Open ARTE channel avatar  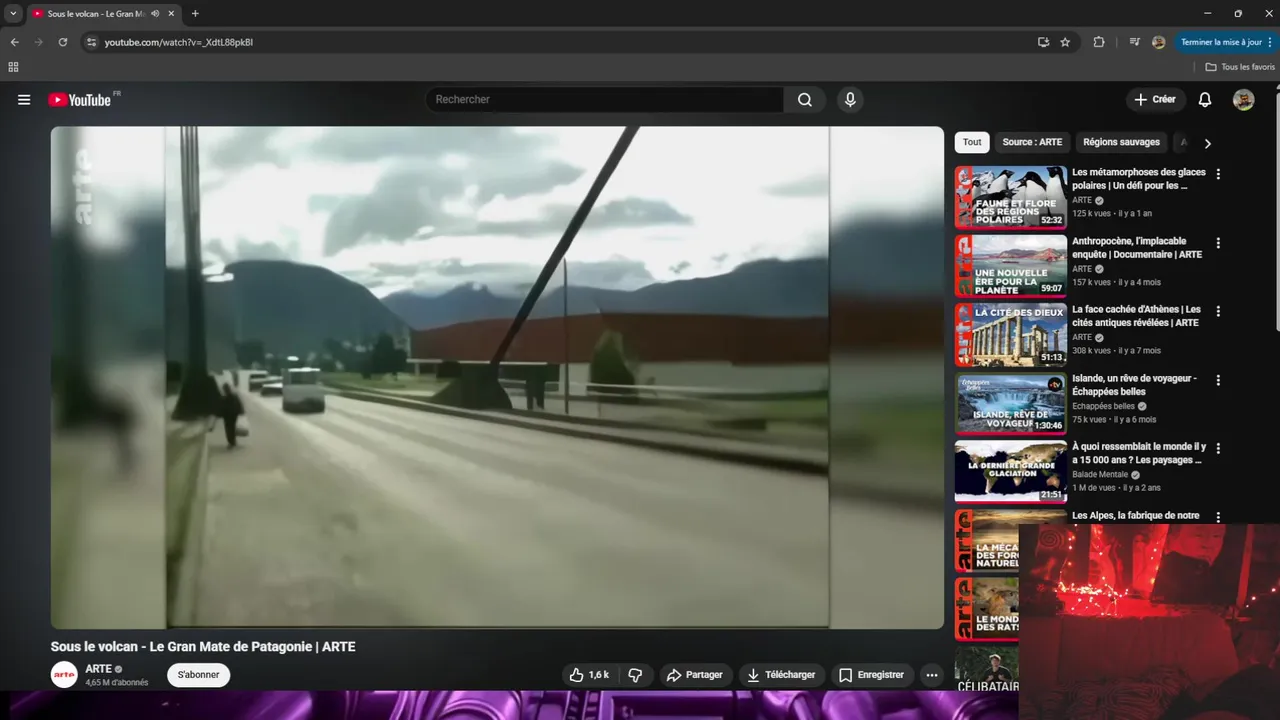64,675
